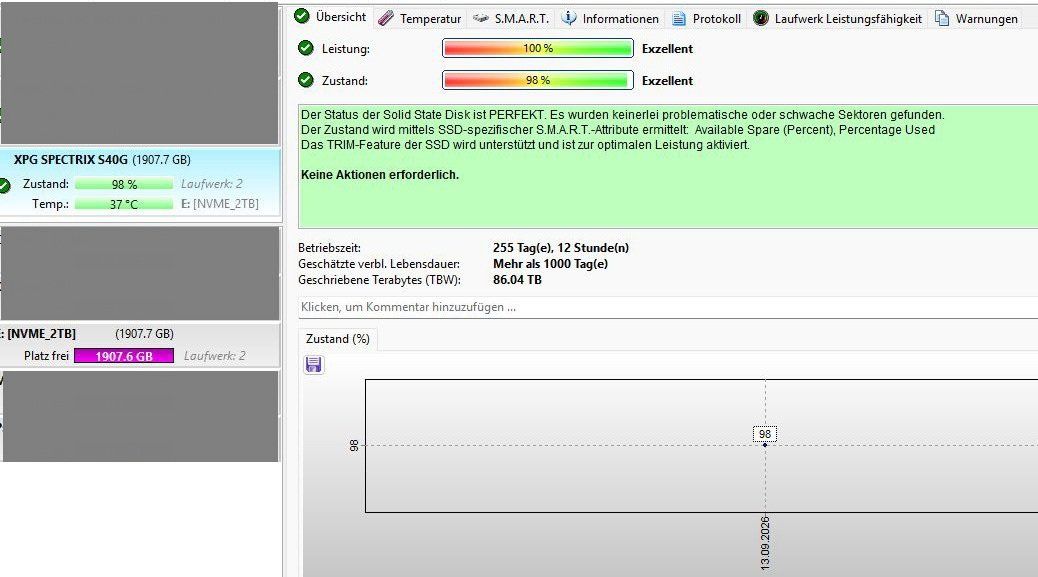This screenshot has width=1038, height=577.
Task: Click the info icon on the Informationen tab
Action: (569, 18)
